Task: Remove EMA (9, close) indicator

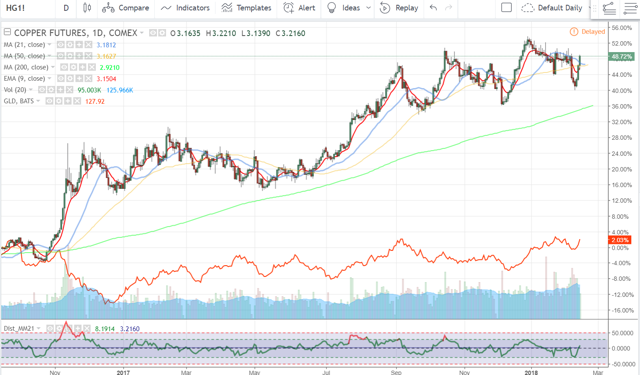Action: (x=88, y=78)
